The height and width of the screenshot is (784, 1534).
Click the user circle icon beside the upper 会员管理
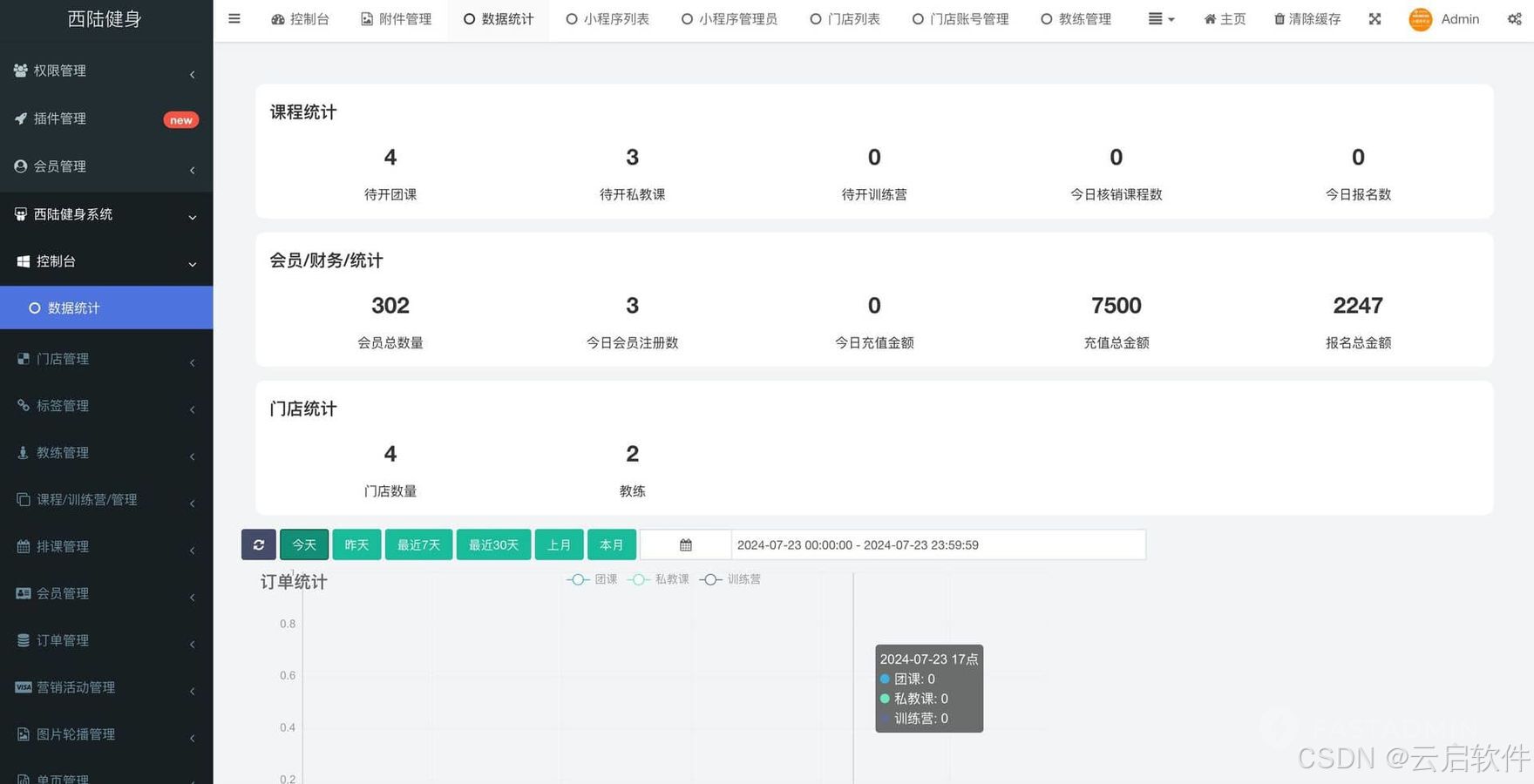[21, 166]
